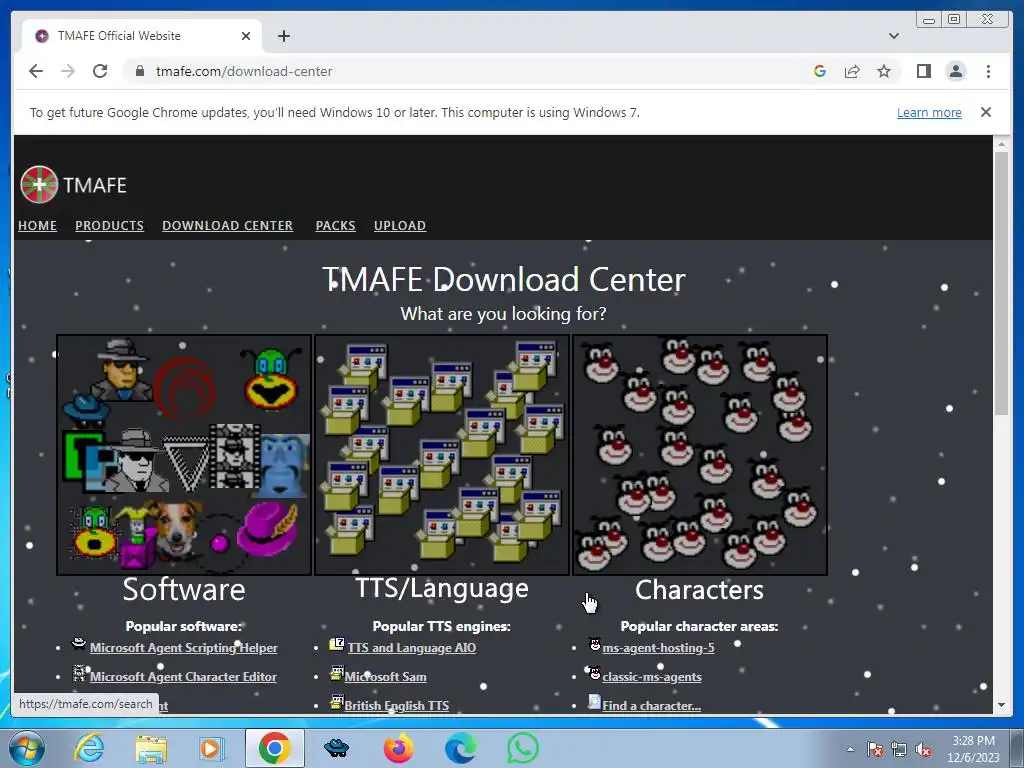The width and height of the screenshot is (1024, 768).
Task: Open Find a character link
Action: 651,706
